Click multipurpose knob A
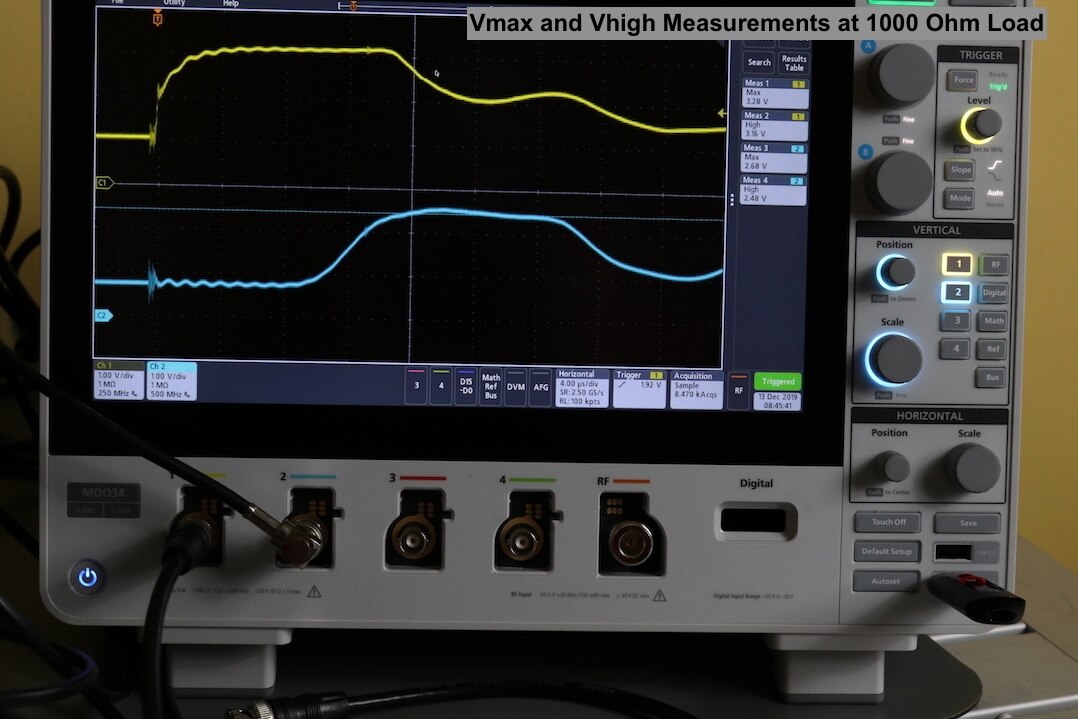The height and width of the screenshot is (719, 1078). tap(902, 75)
